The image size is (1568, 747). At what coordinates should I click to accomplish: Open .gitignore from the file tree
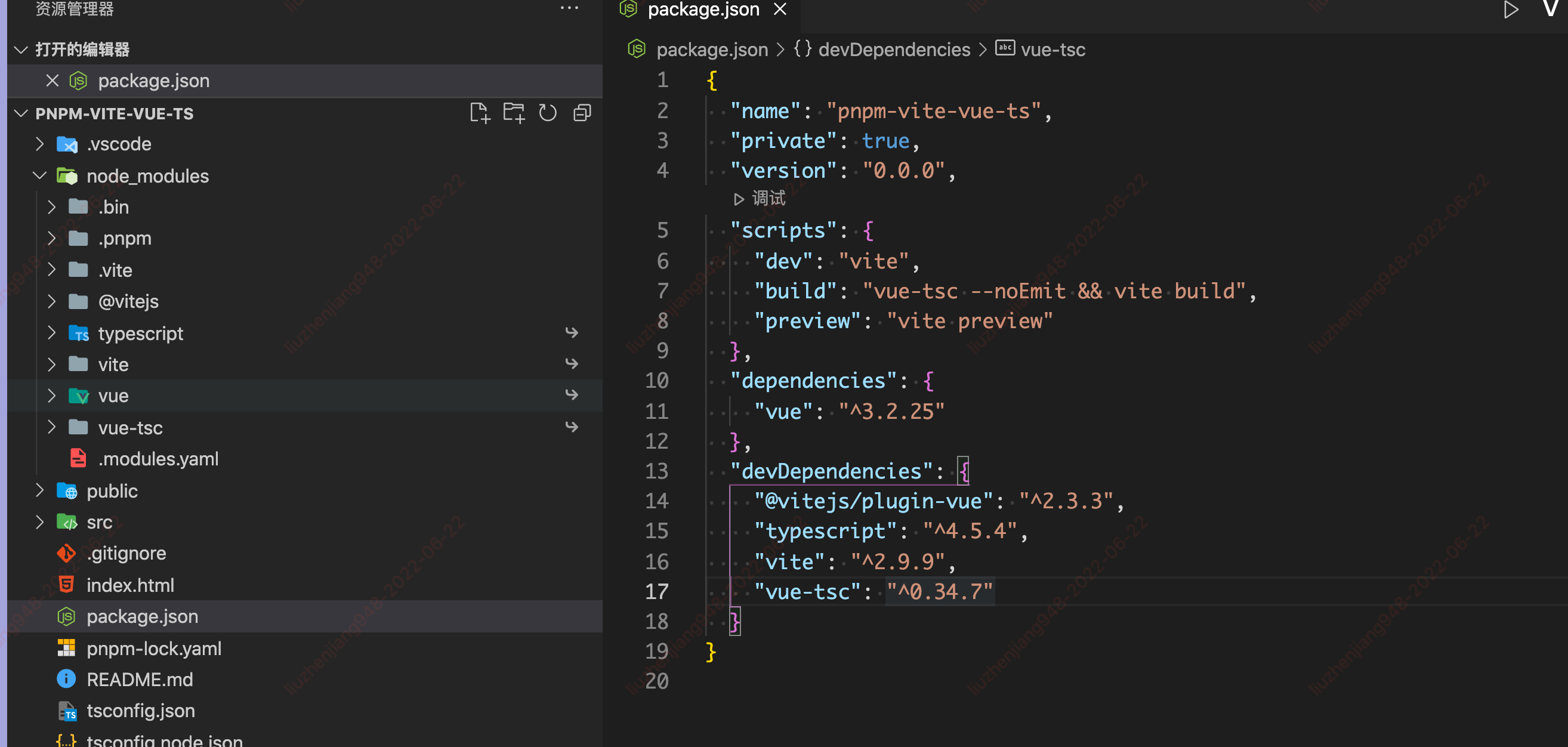click(x=305, y=554)
